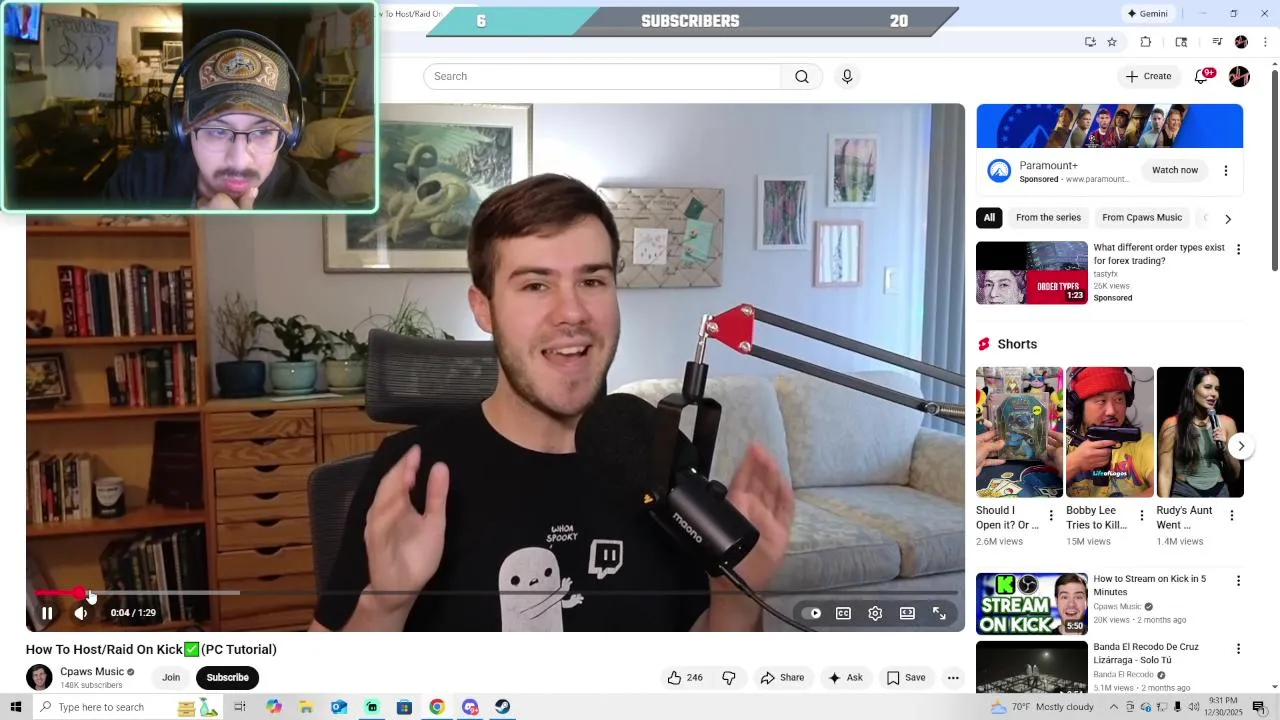Viewport: 1280px width, 720px height.
Task: Subscribe to Cpaws Music
Action: [x=227, y=677]
